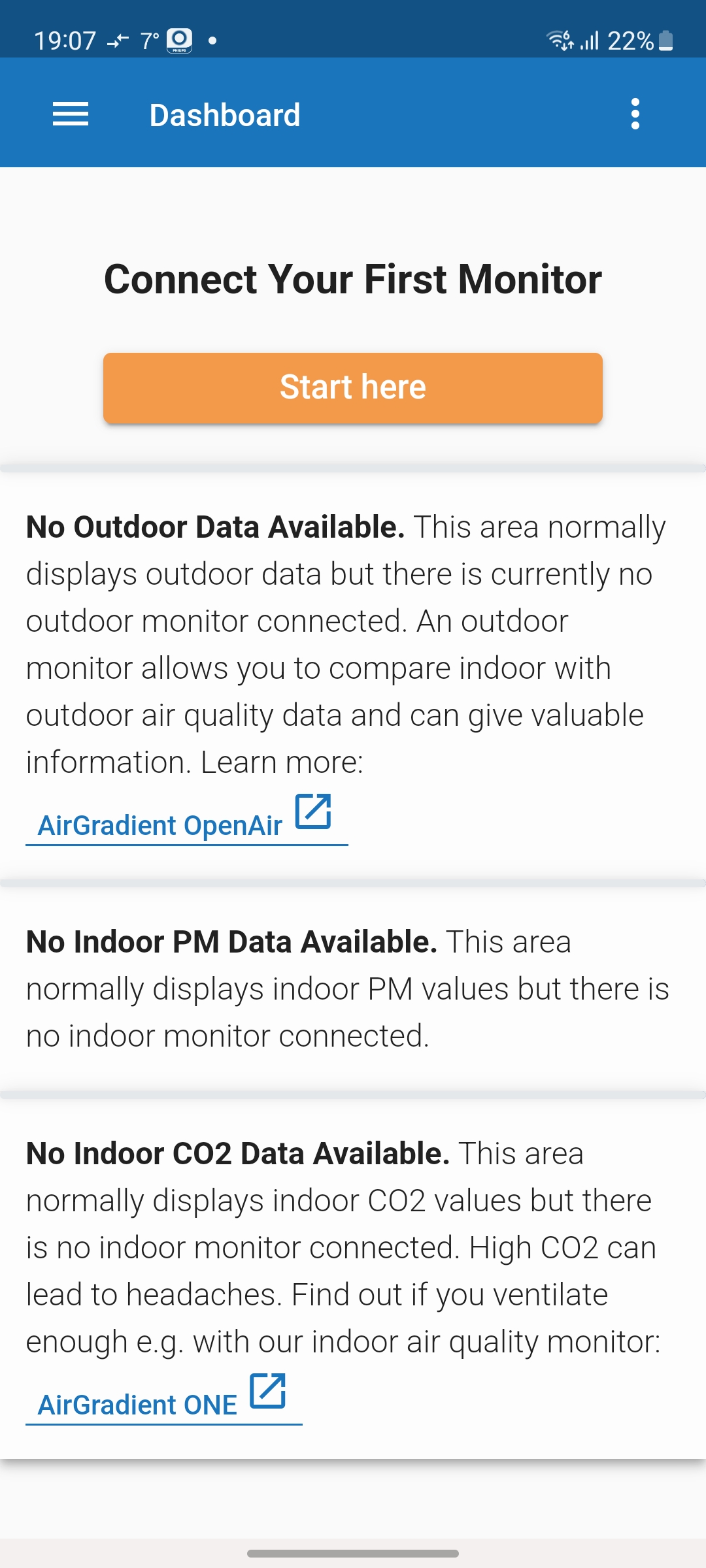
Task: Tap the bottom gesture navigation handle
Action: coord(353,1553)
